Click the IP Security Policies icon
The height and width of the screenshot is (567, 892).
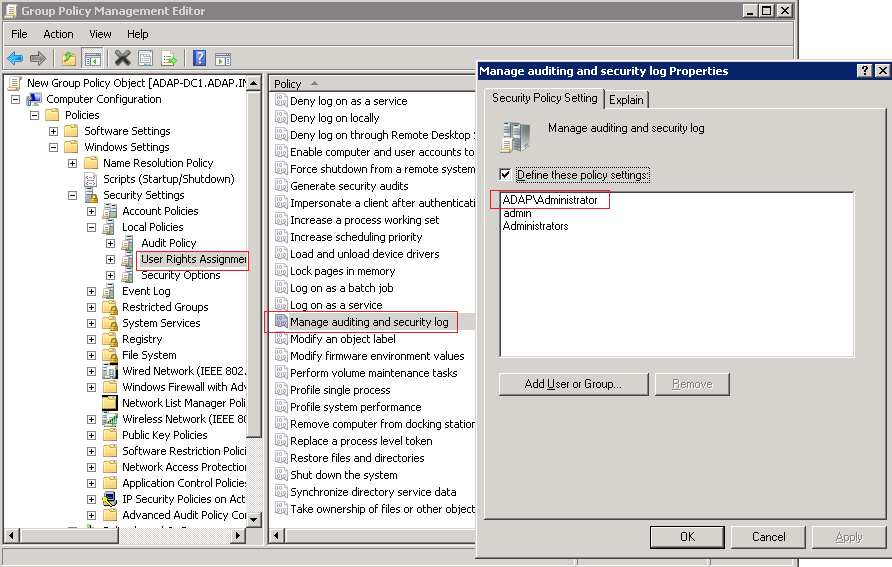[110, 499]
